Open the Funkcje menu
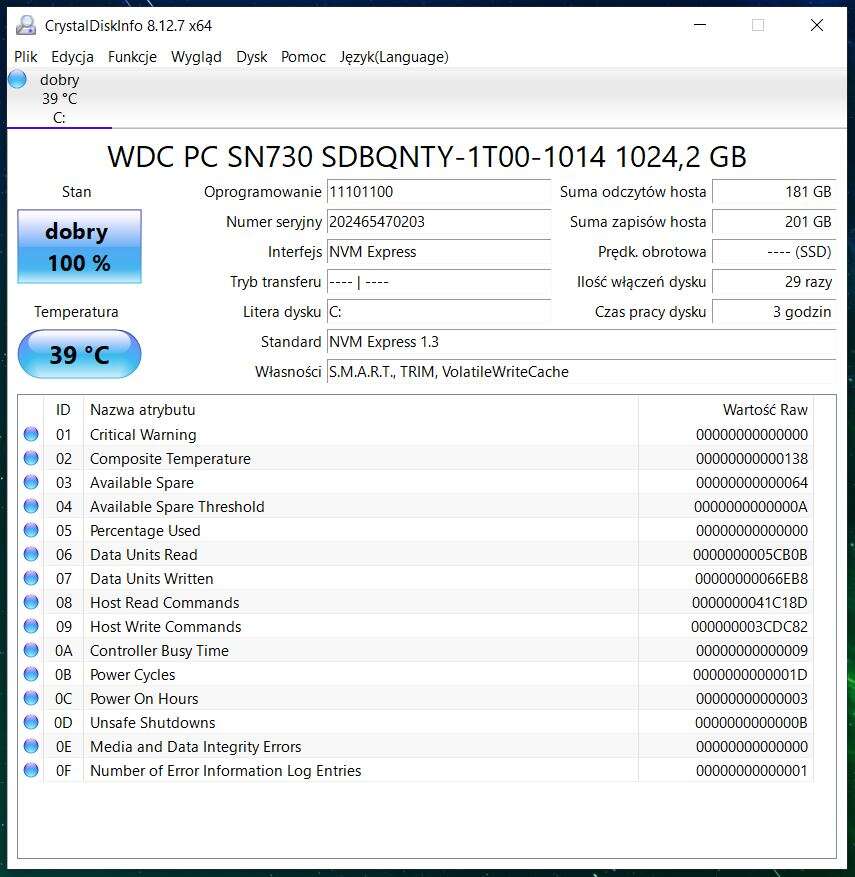Image resolution: width=855 pixels, height=877 pixels. coord(132,57)
